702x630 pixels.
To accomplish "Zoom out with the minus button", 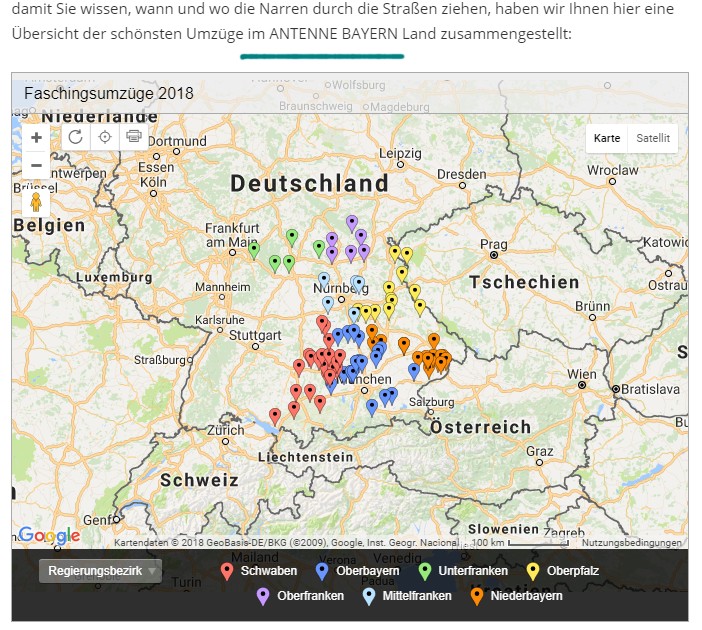I will (x=36, y=165).
